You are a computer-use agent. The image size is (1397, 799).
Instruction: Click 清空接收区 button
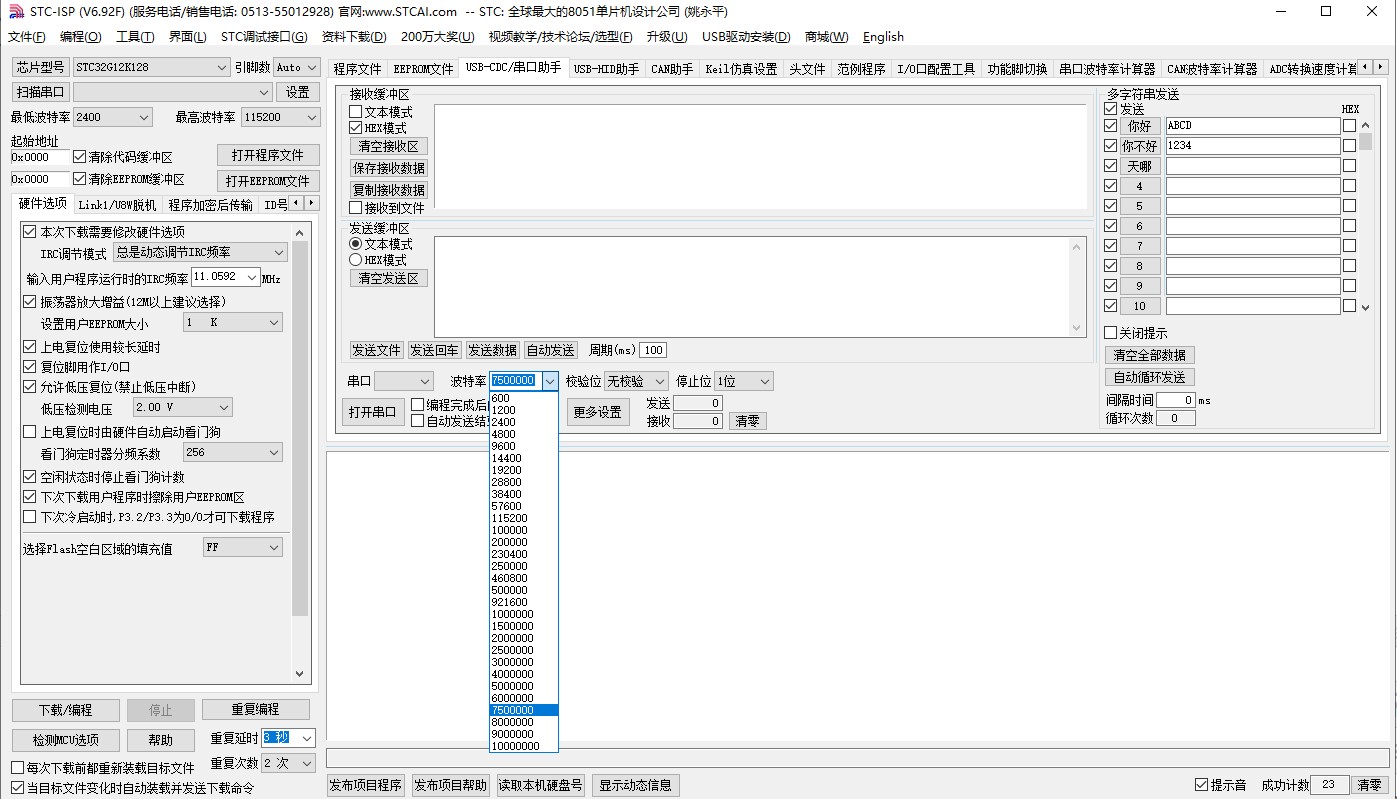tap(389, 146)
